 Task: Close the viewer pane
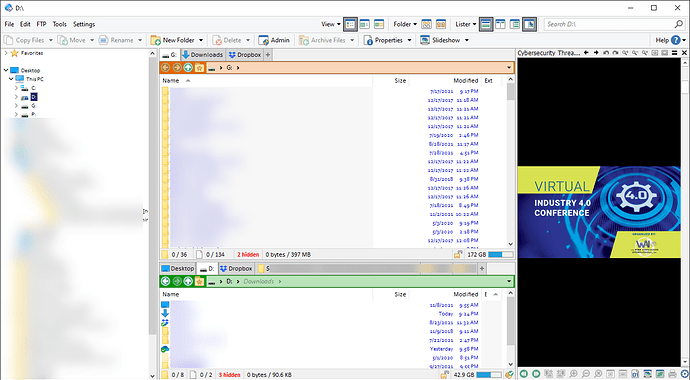point(684,53)
